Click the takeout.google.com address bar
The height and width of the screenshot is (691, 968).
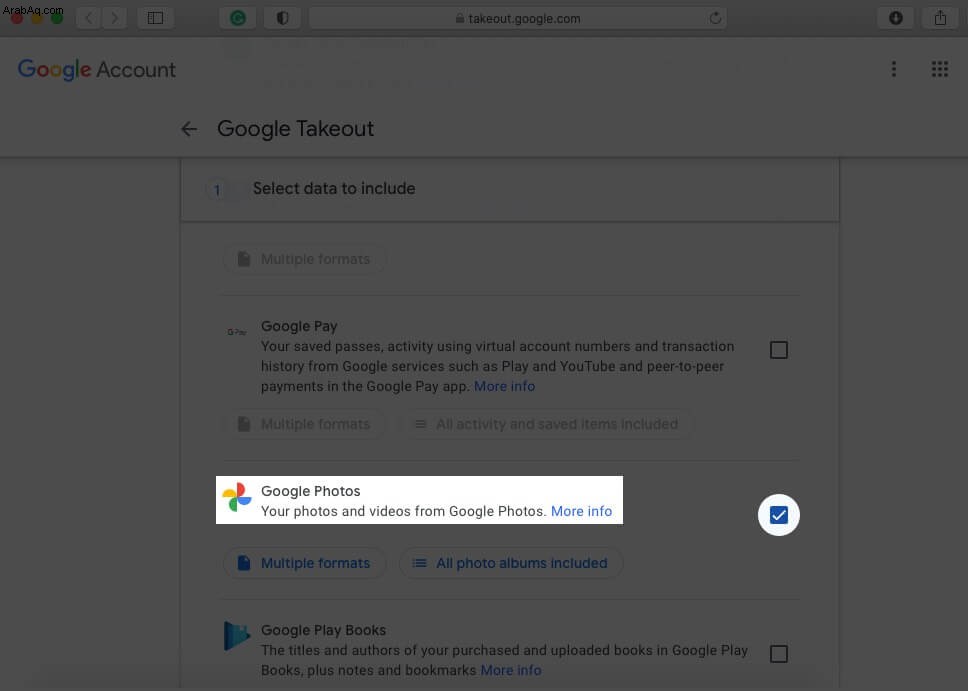(x=517, y=18)
